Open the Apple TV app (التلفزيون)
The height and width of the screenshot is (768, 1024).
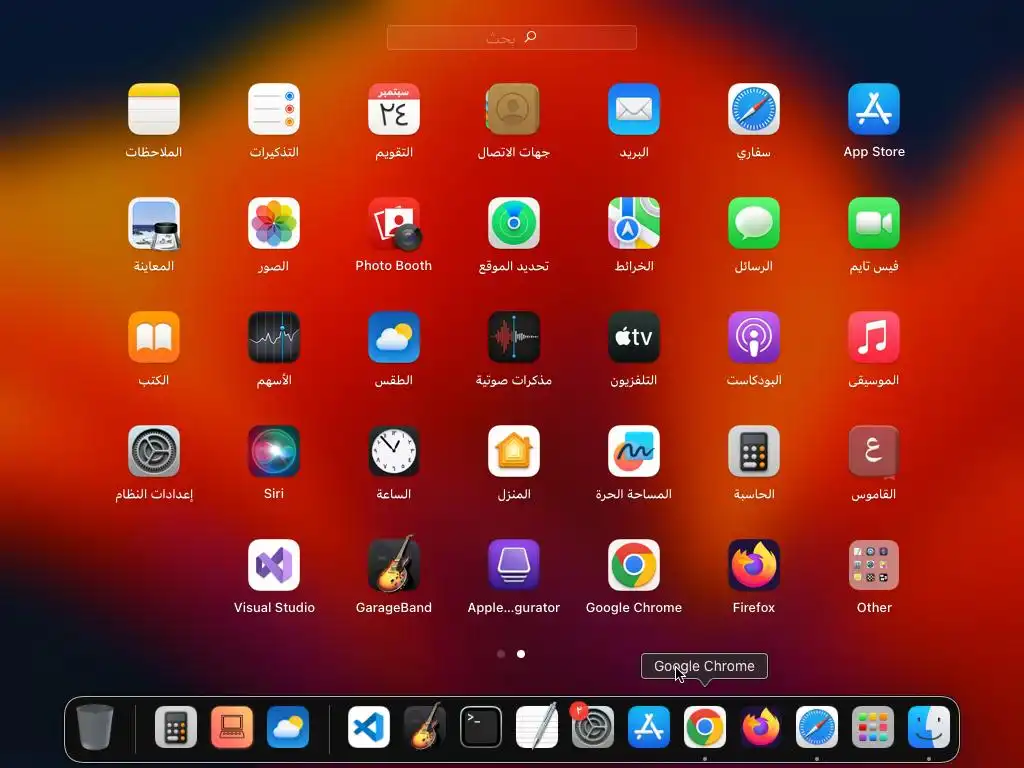tap(633, 337)
